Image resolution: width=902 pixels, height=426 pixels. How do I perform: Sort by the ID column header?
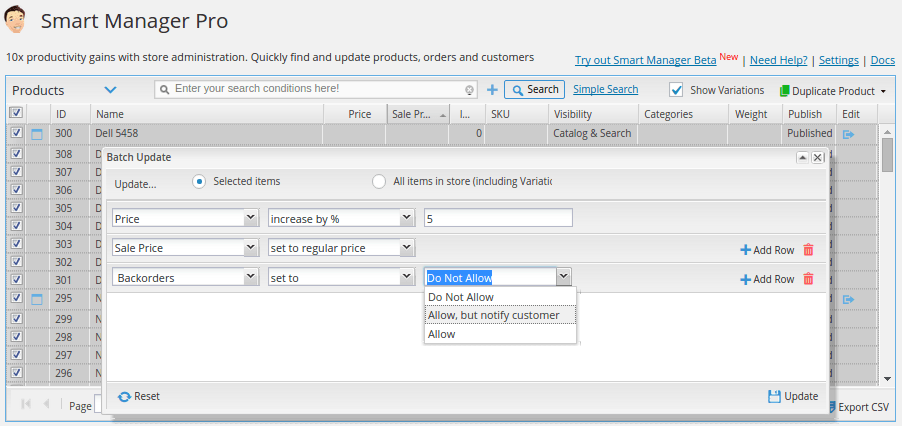point(70,114)
